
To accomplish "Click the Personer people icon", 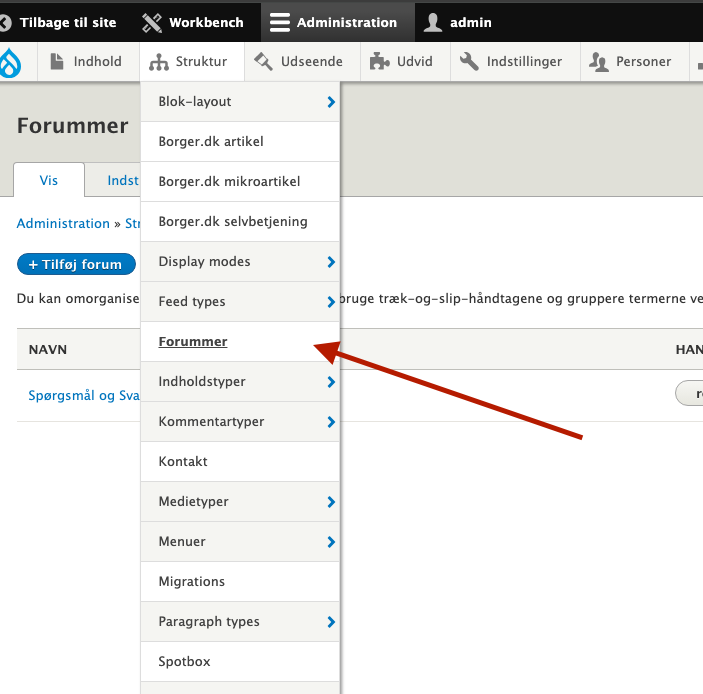I will (x=599, y=62).
